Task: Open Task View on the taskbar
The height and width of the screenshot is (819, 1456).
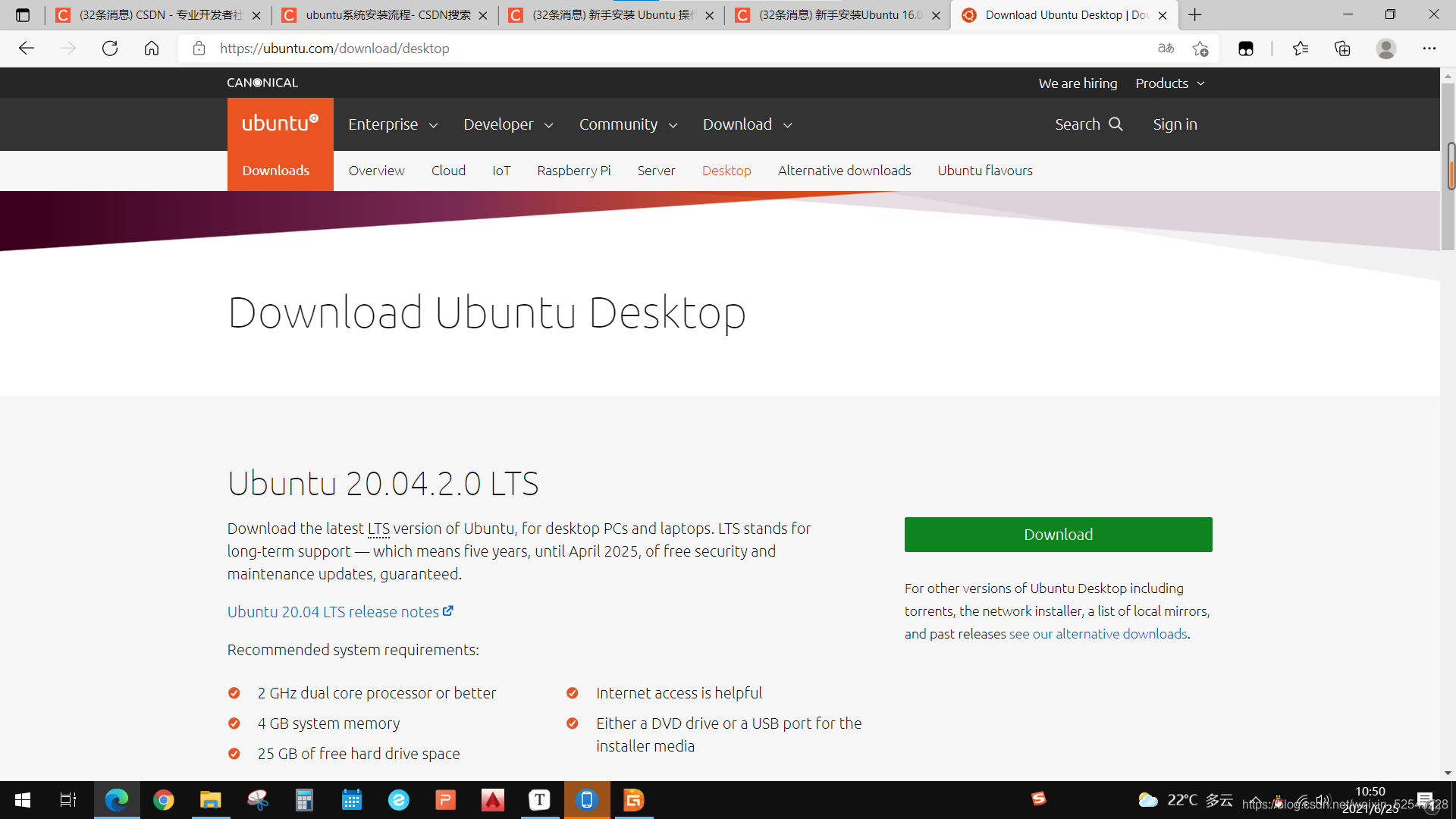Action: (68, 800)
